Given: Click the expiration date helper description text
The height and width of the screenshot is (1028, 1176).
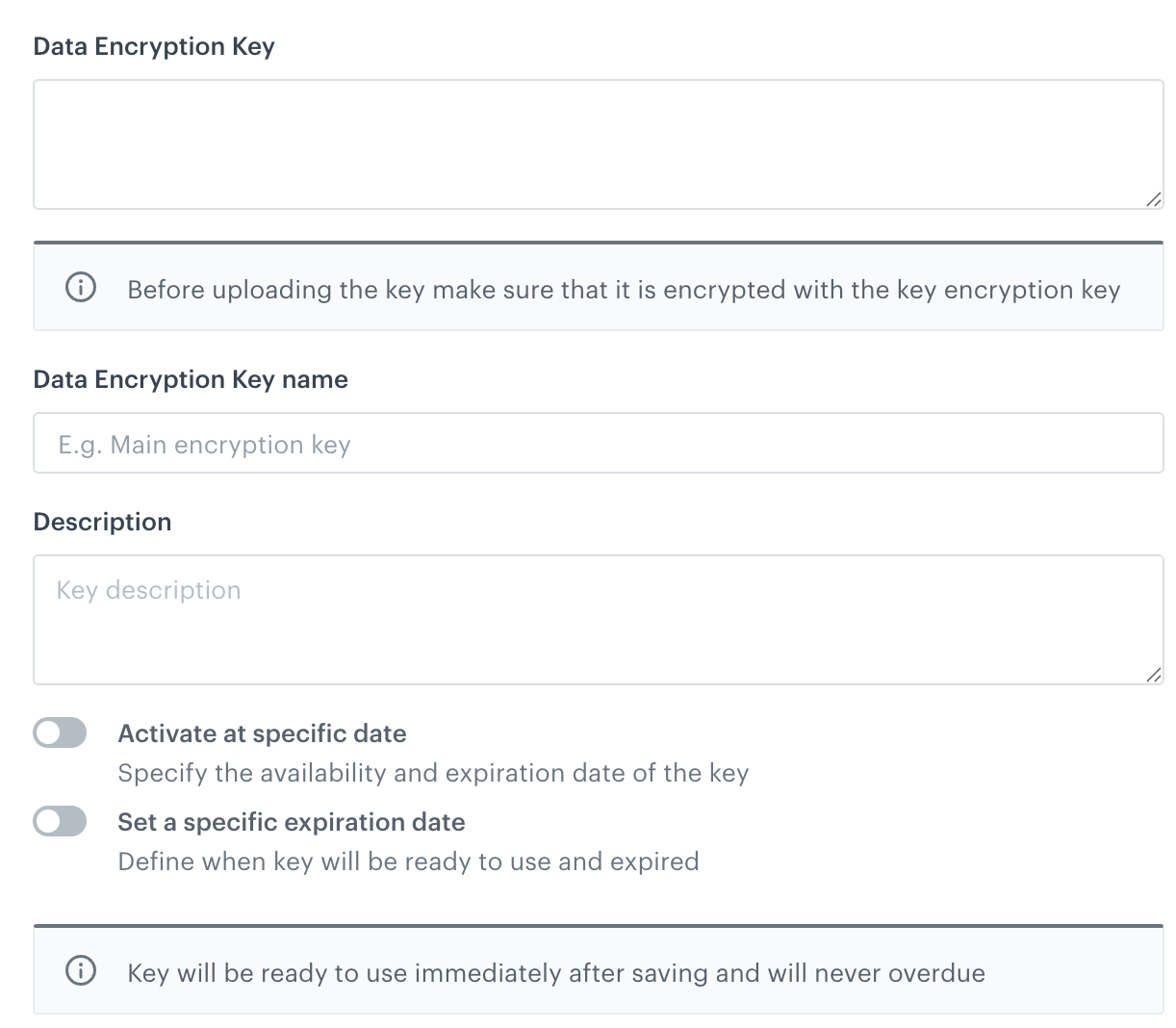Looking at the screenshot, I should 408,861.
